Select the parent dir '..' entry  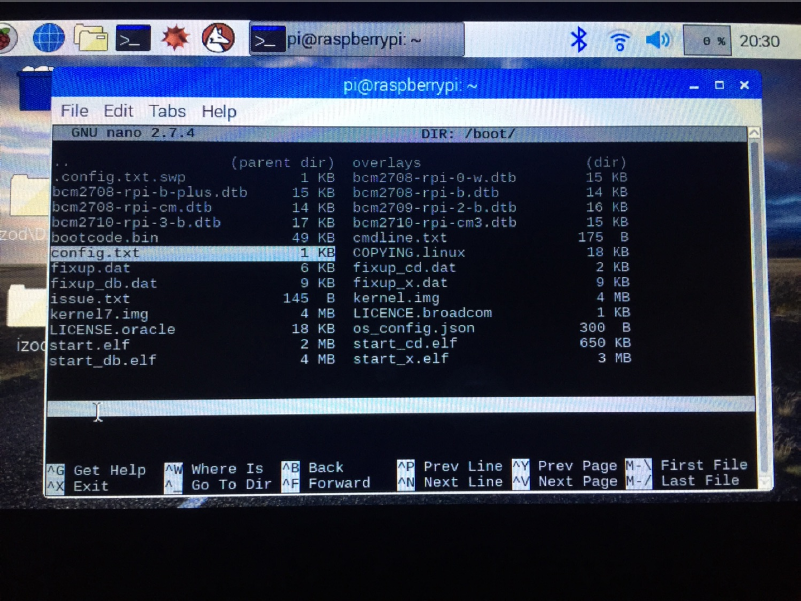coord(193,163)
